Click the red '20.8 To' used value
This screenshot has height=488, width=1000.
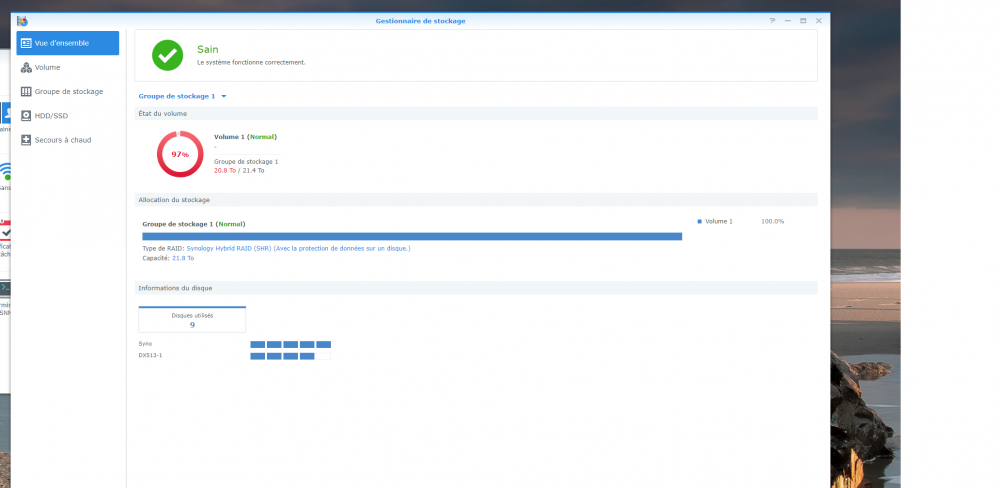(x=225, y=170)
